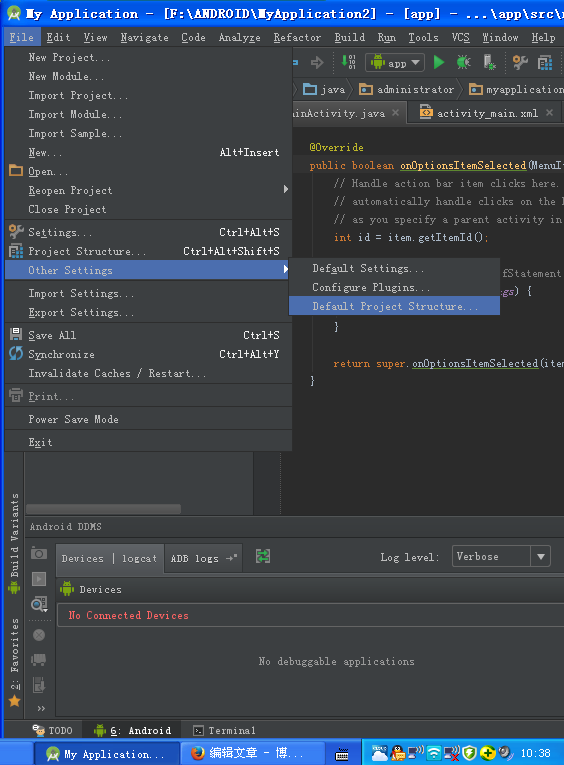Click the ADB logs restore arrow icon
This screenshot has width=564, height=765.
[x=231, y=558]
